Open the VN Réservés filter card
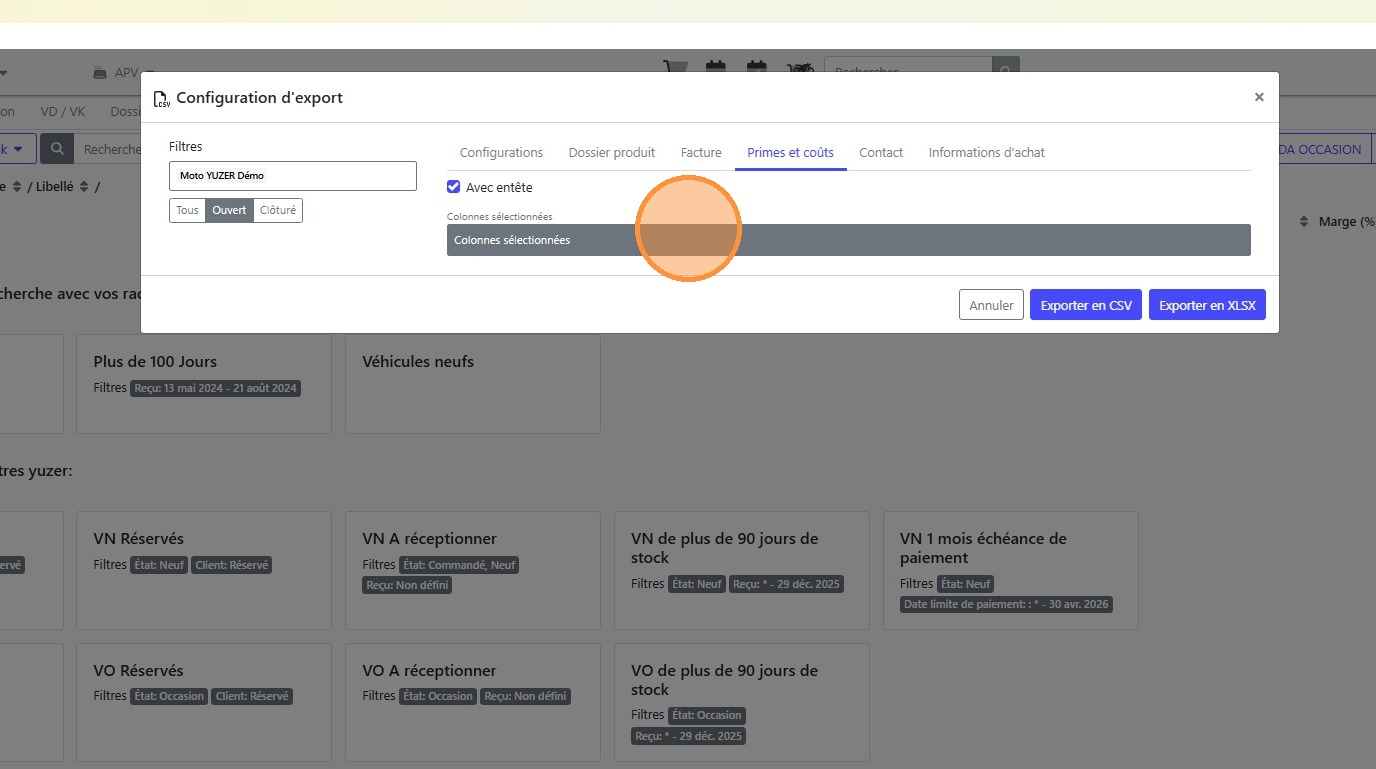This screenshot has width=1376, height=769. (x=204, y=571)
